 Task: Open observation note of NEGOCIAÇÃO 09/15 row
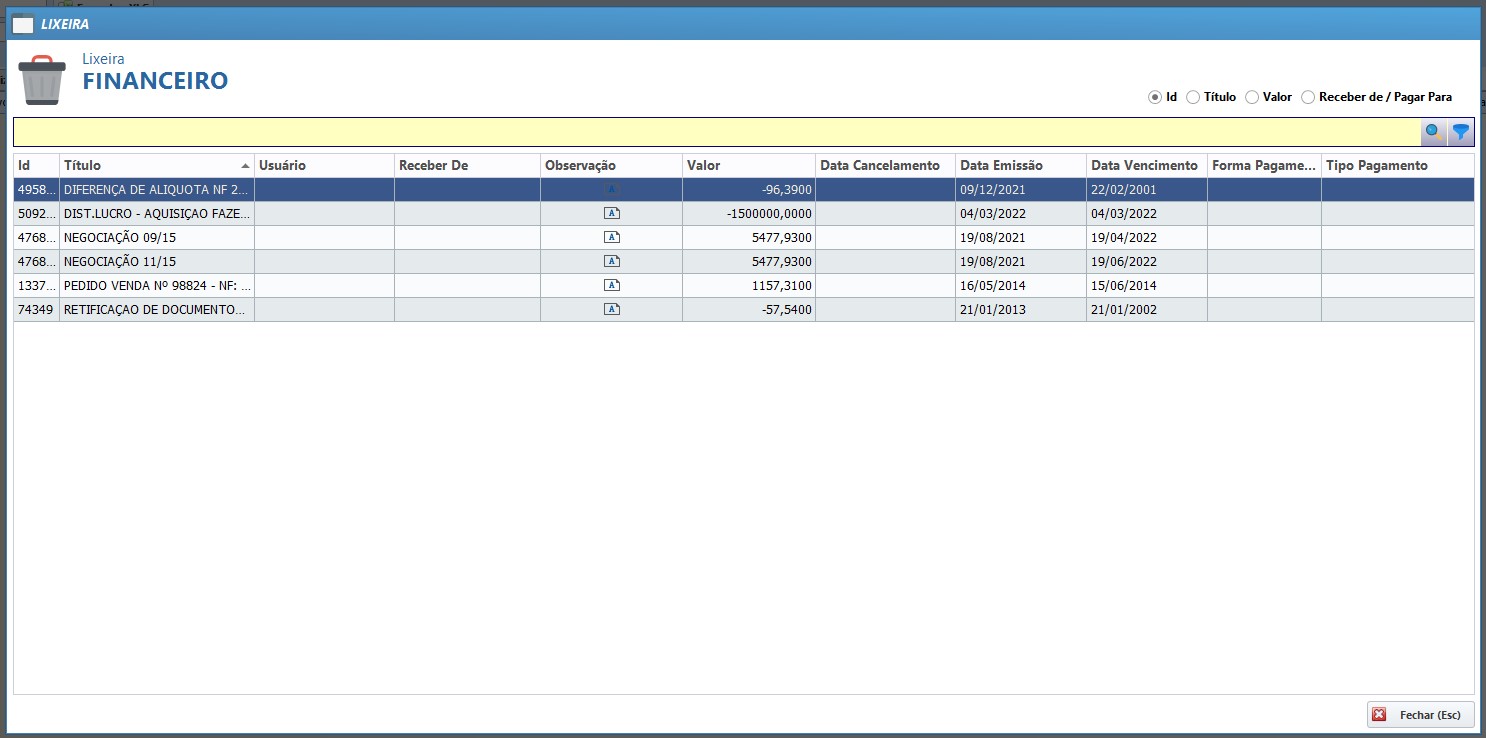pos(612,237)
